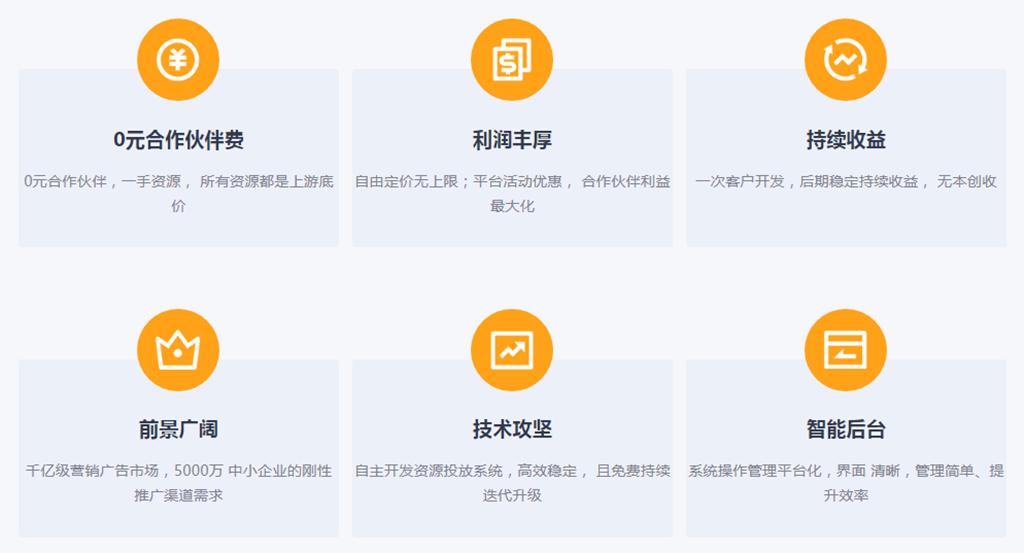Click the crown icon above 前景广阔
The image size is (1024, 553).
coord(178,350)
